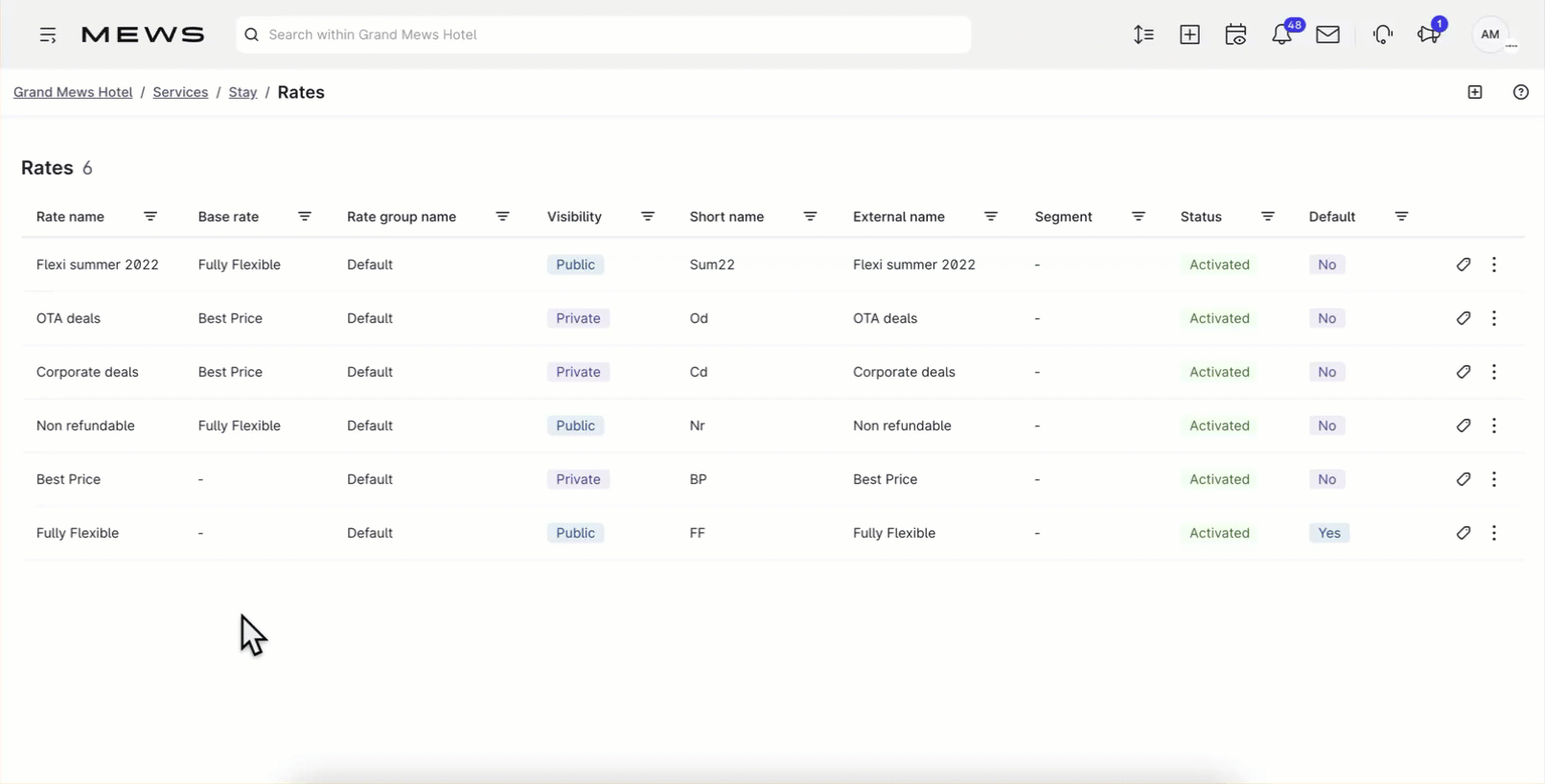Open the AM user profile avatar
This screenshot has width=1545, height=784.
tap(1490, 35)
